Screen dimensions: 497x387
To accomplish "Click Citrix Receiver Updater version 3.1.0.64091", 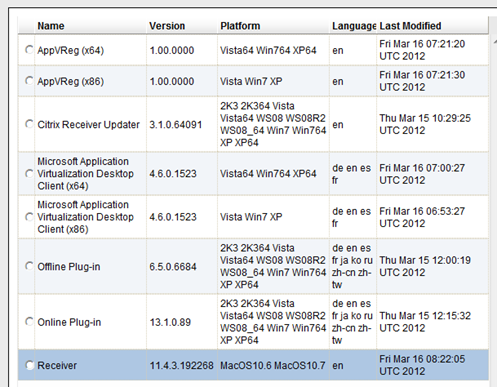I will pyautogui.click(x=176, y=125).
